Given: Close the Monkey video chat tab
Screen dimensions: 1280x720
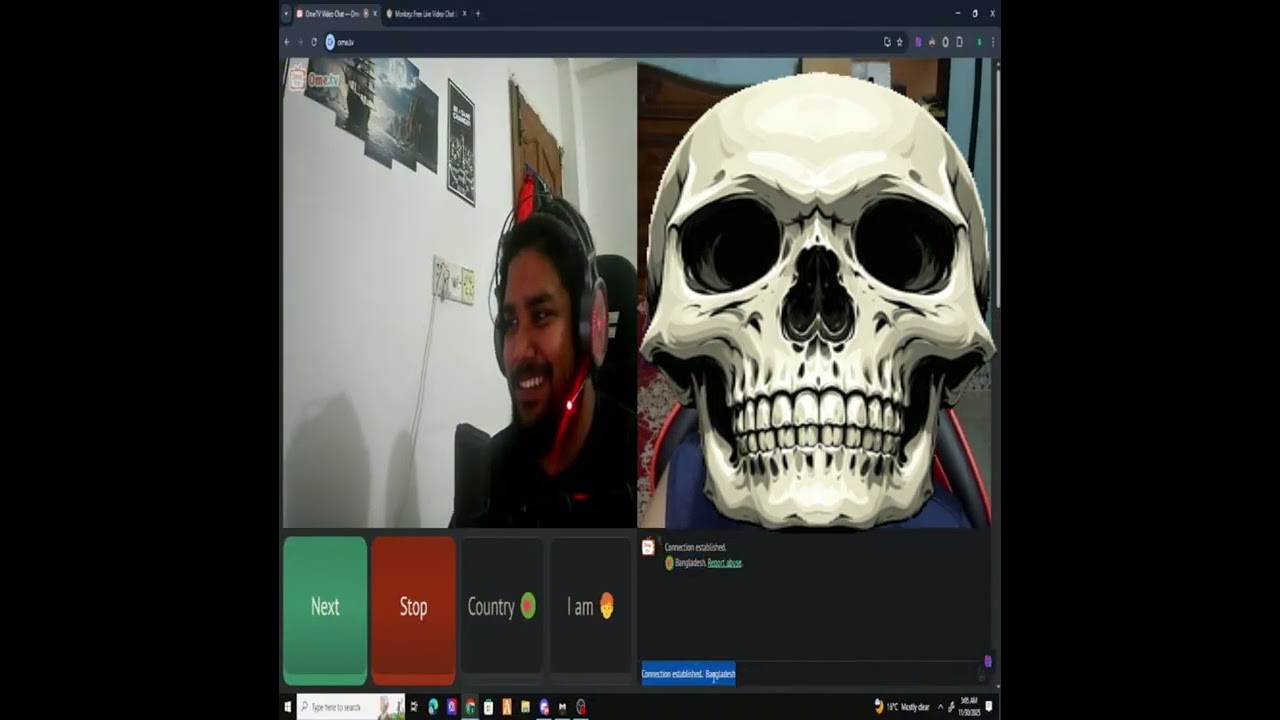Looking at the screenshot, I should click(464, 14).
